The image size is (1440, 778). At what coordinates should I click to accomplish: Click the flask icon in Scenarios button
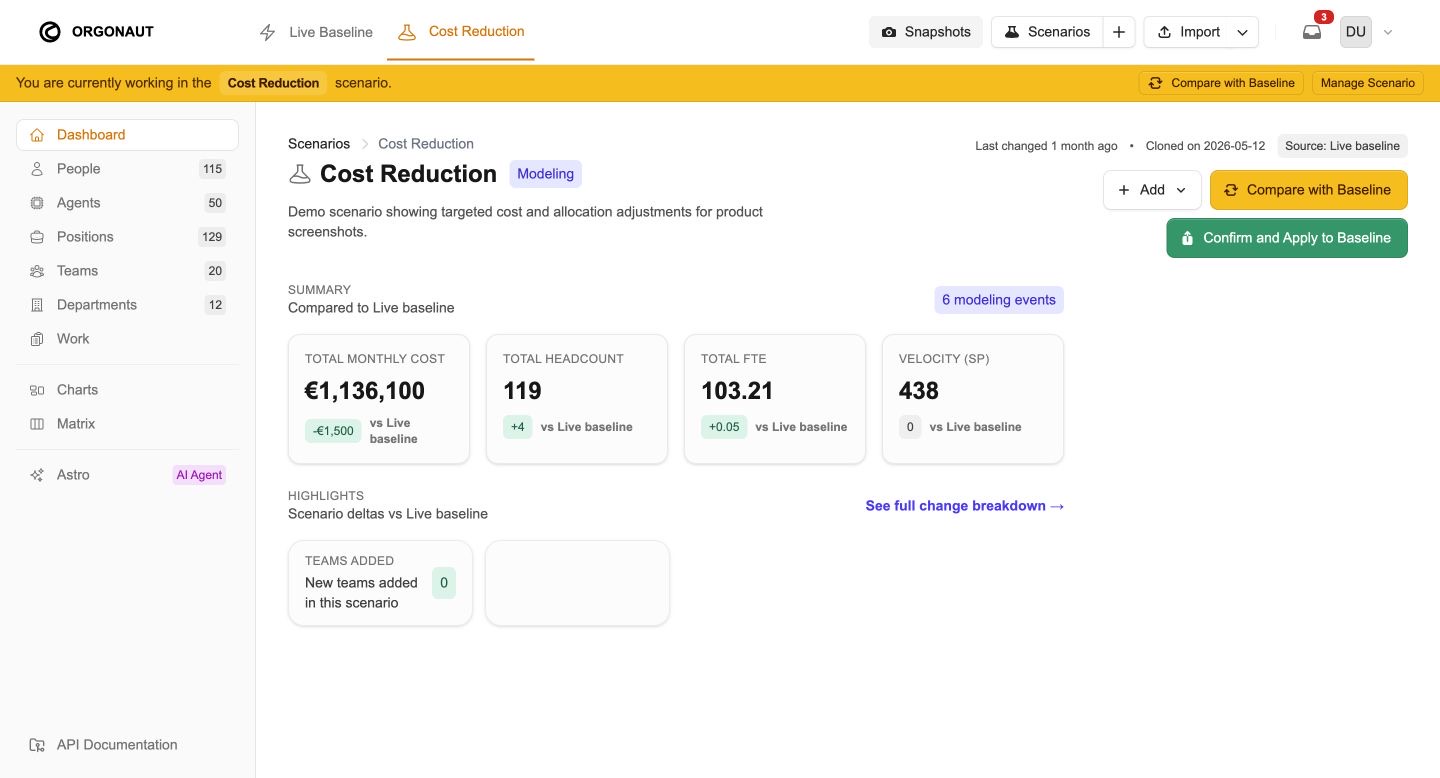click(x=1012, y=32)
